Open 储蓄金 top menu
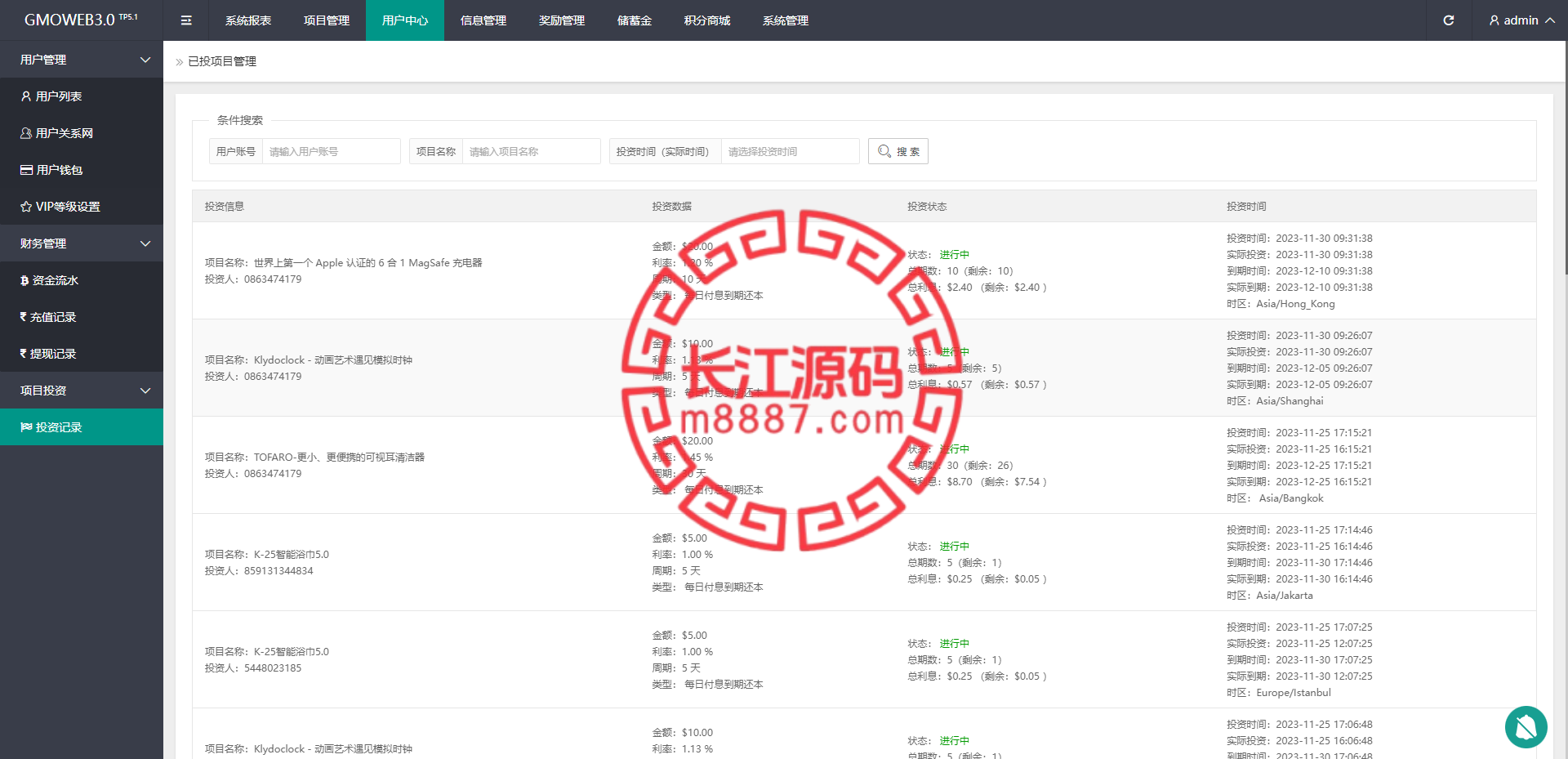This screenshot has height=759, width=1568. point(635,20)
